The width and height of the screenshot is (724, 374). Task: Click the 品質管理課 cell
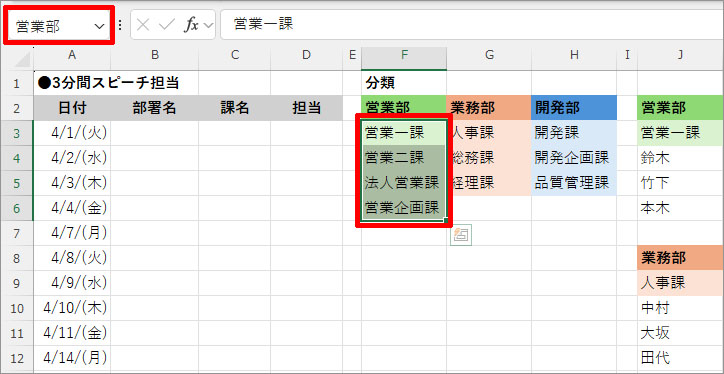tap(574, 183)
